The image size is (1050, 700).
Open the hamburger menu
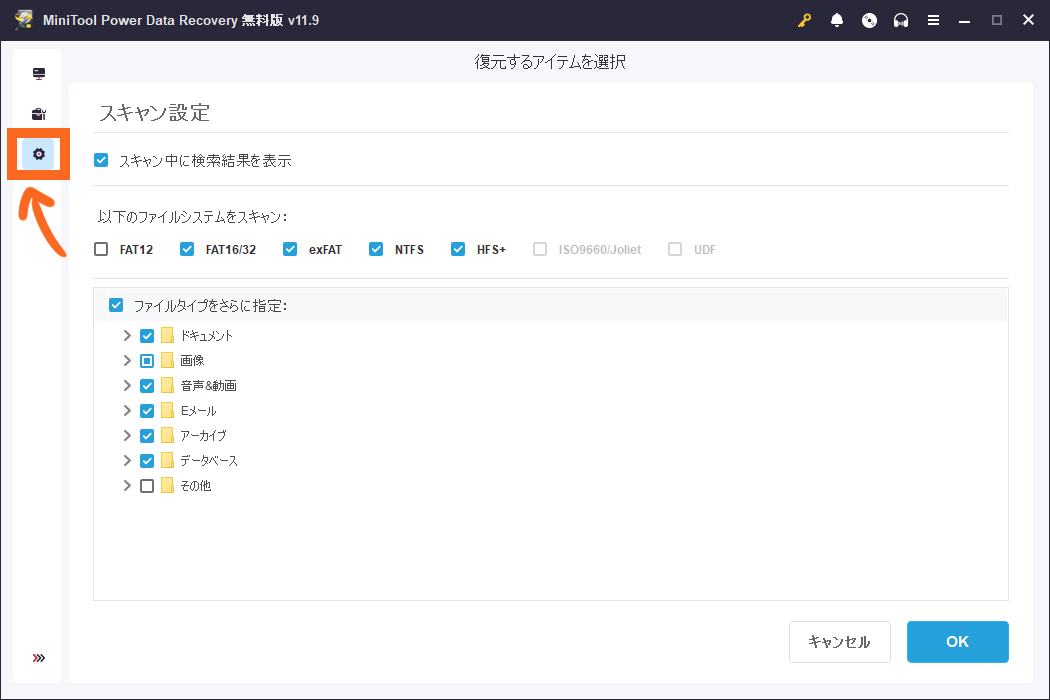click(933, 20)
